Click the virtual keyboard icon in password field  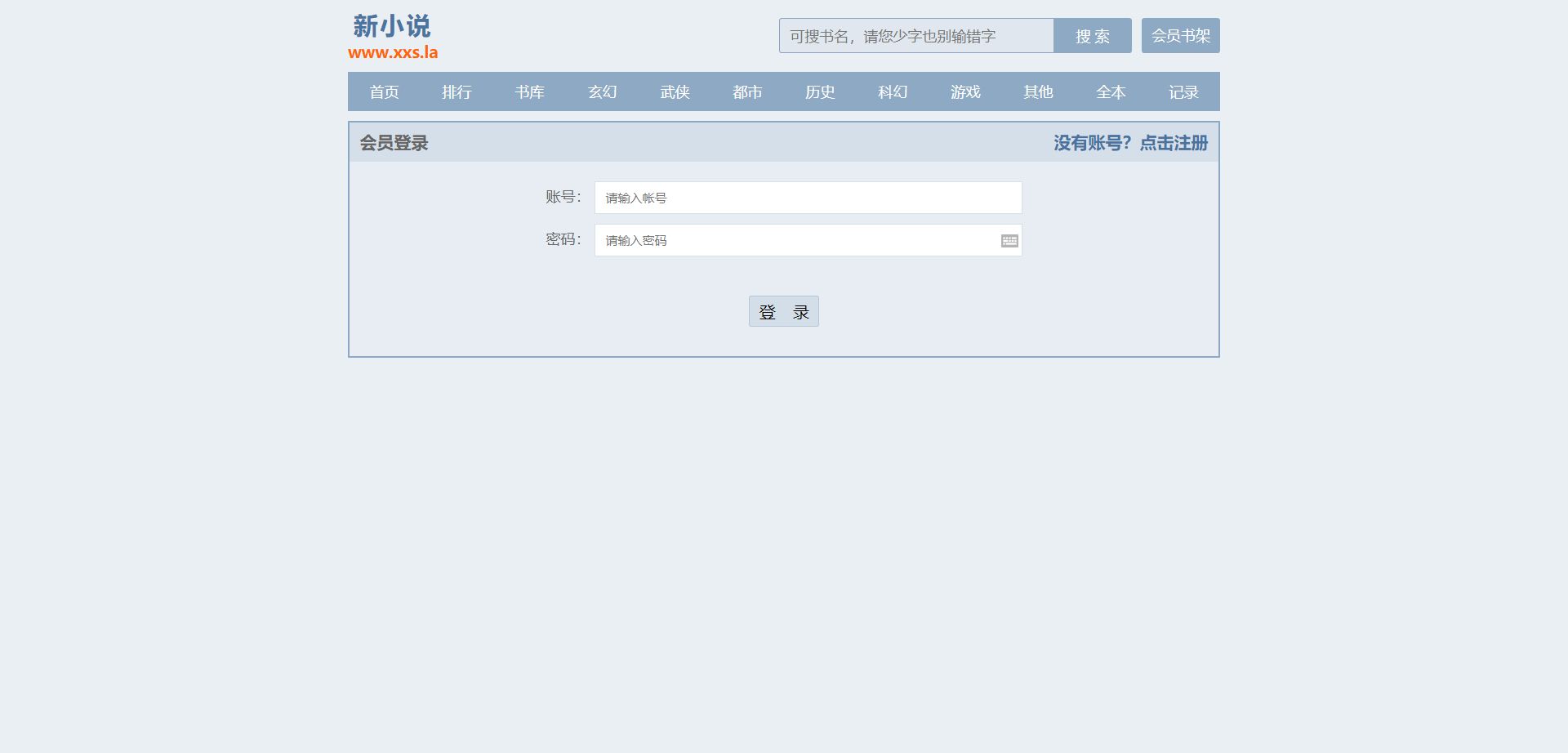point(1009,241)
